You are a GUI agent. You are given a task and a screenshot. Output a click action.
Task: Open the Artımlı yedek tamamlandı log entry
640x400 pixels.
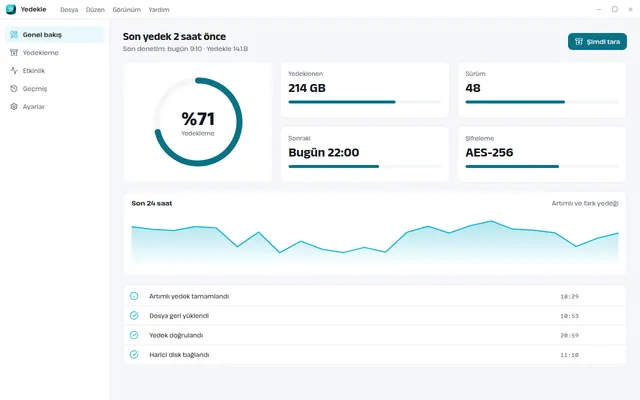tap(375, 296)
